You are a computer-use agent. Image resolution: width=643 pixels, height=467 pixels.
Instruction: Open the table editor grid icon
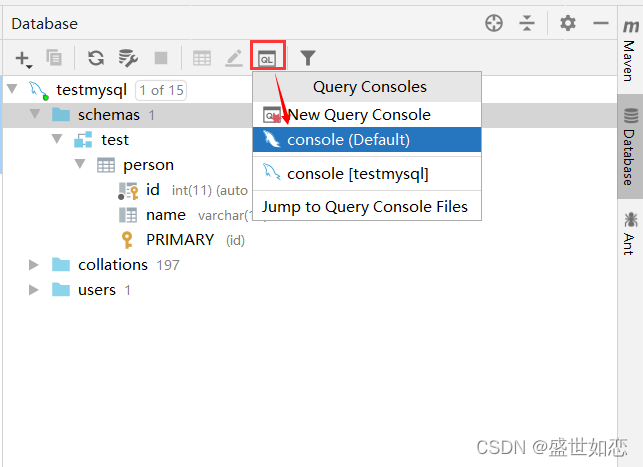coord(202,58)
